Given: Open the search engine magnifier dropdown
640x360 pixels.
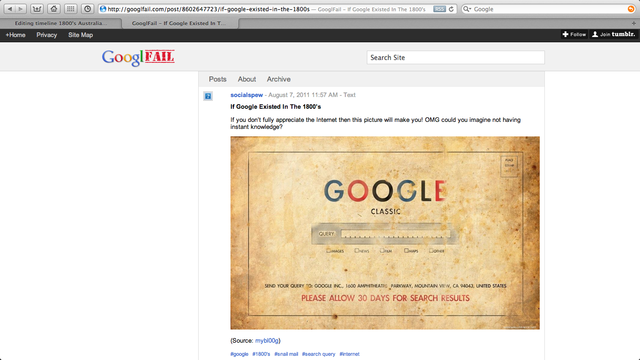Looking at the screenshot, I should pos(467,9).
